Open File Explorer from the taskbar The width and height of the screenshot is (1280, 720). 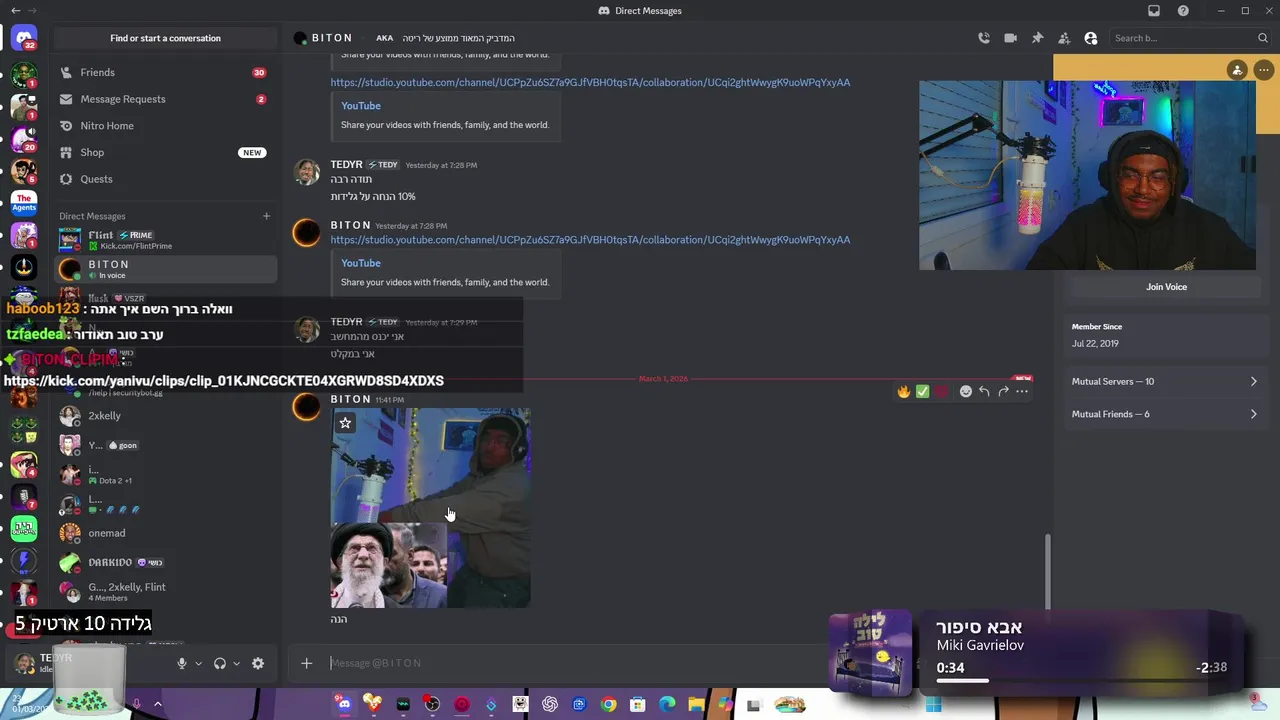pyautogui.click(x=696, y=704)
